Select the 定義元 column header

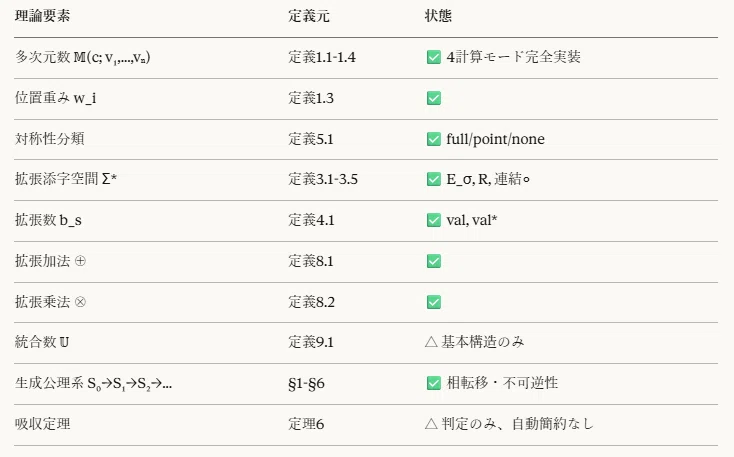(309, 16)
